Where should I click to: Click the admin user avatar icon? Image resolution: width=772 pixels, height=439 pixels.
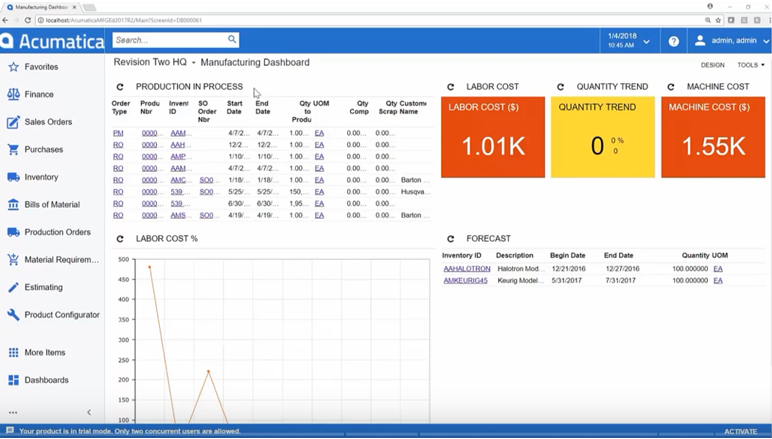(700, 41)
